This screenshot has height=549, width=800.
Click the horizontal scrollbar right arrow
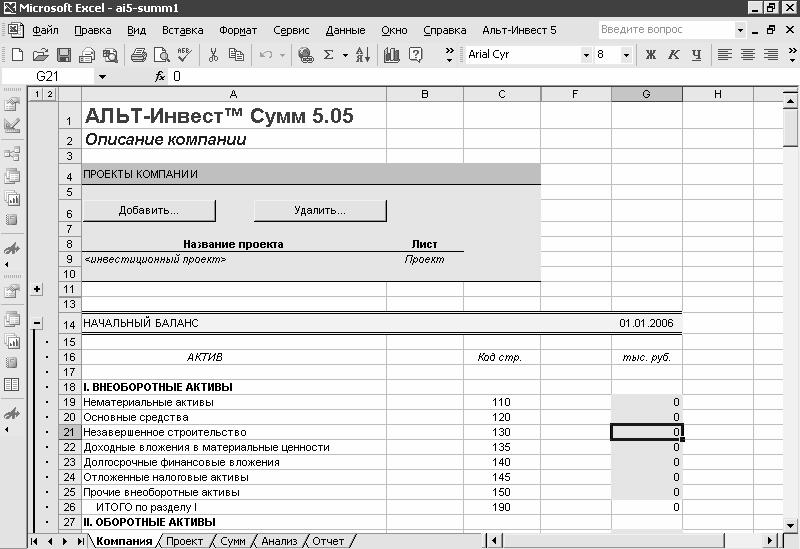coord(770,541)
